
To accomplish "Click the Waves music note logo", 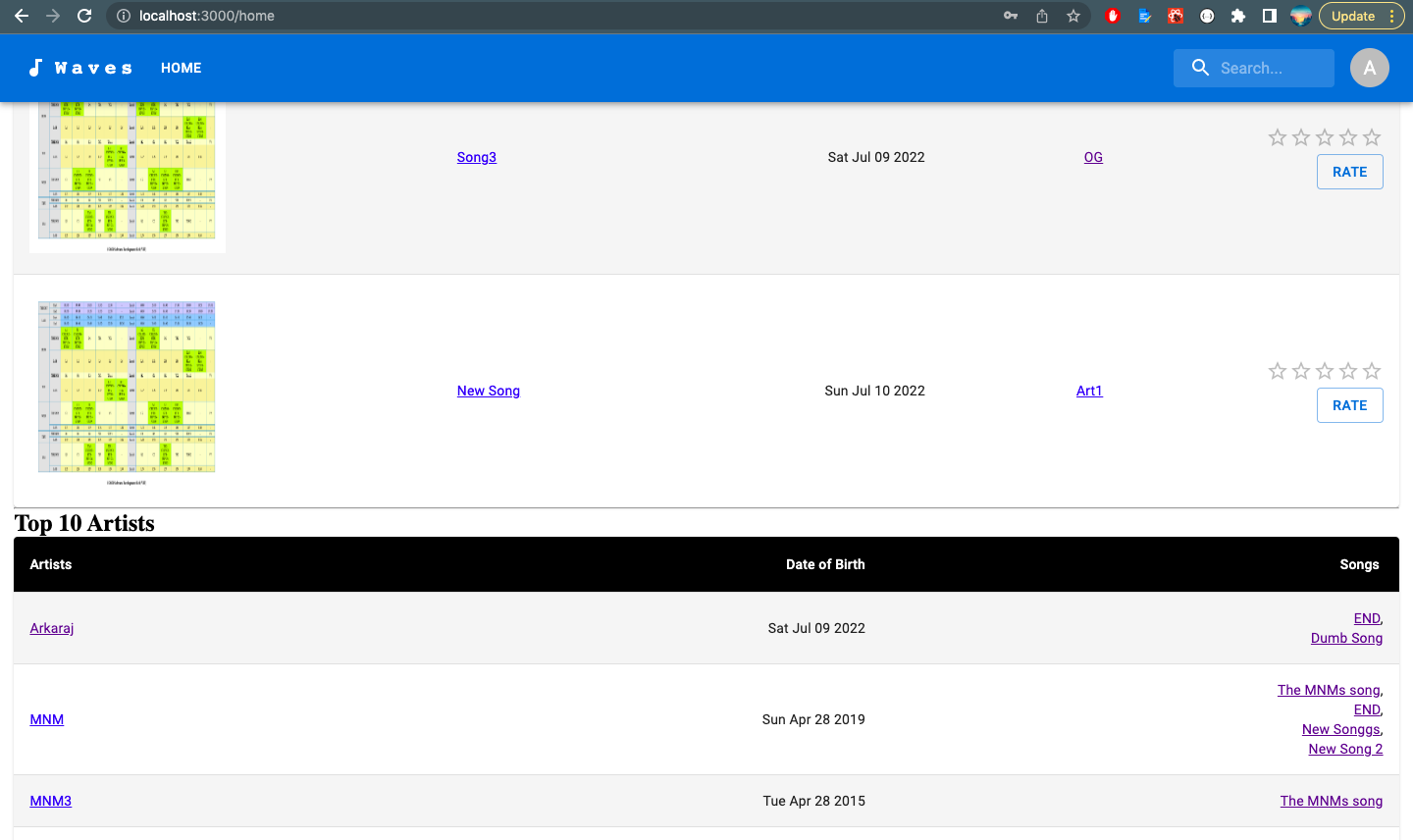I will 36,68.
